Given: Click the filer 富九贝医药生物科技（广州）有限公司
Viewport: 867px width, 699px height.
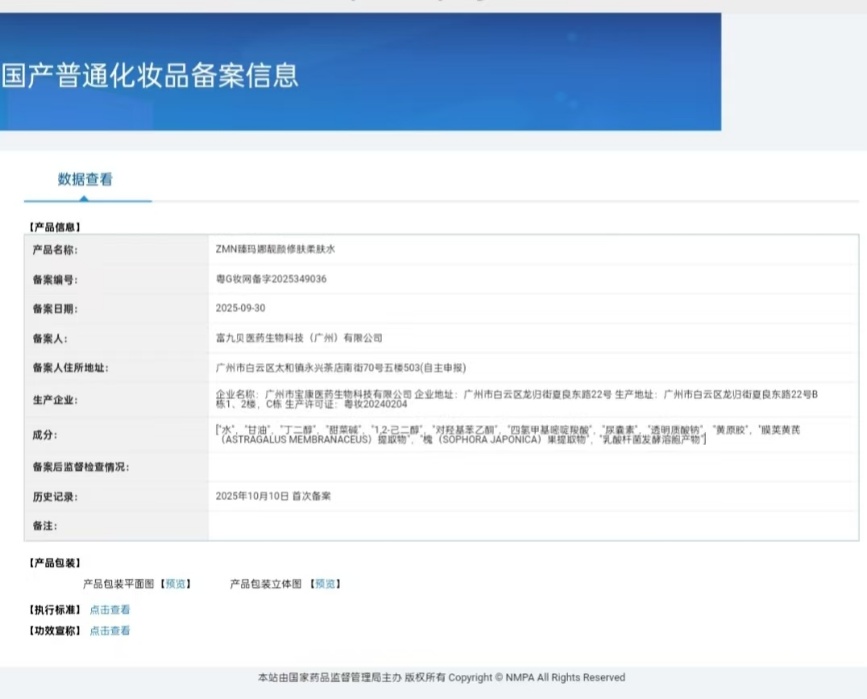Looking at the screenshot, I should point(299,338).
